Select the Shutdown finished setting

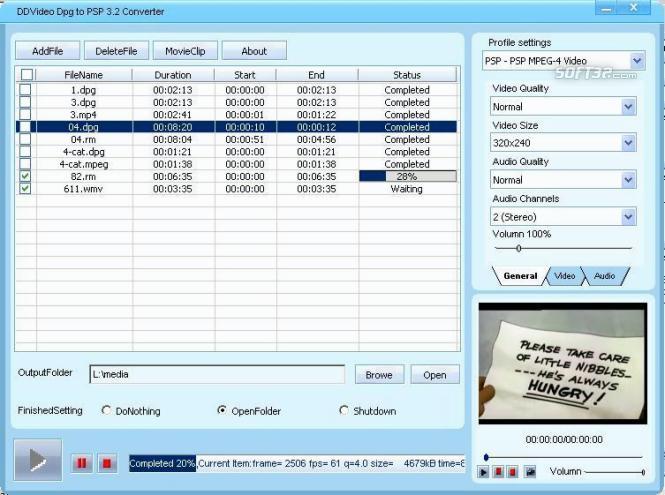pos(344,410)
